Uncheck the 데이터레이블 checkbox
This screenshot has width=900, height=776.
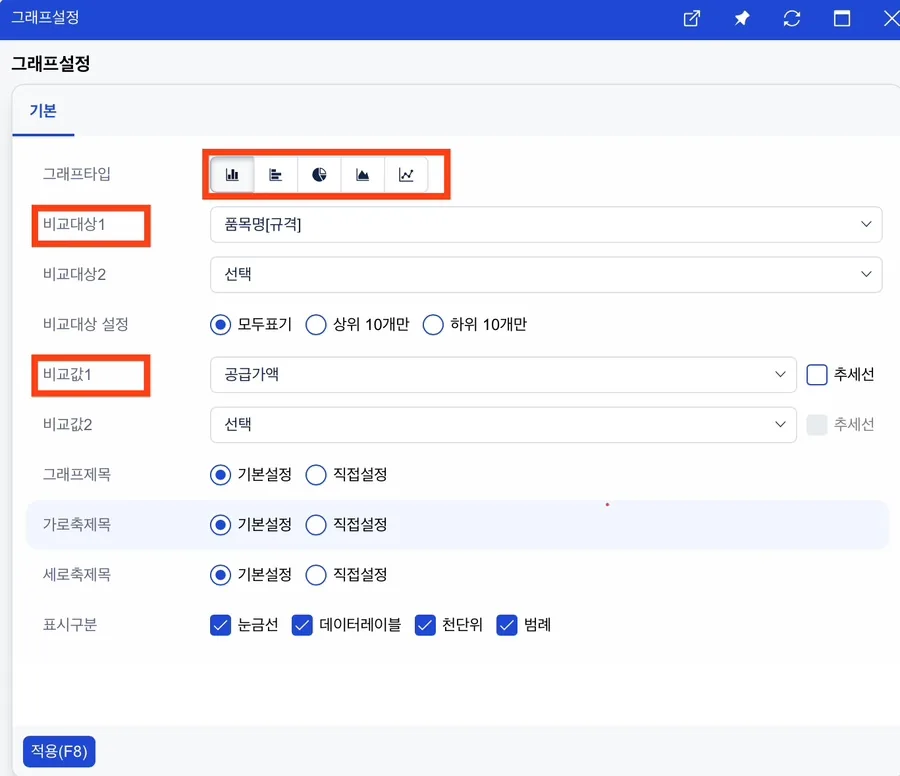(x=302, y=625)
